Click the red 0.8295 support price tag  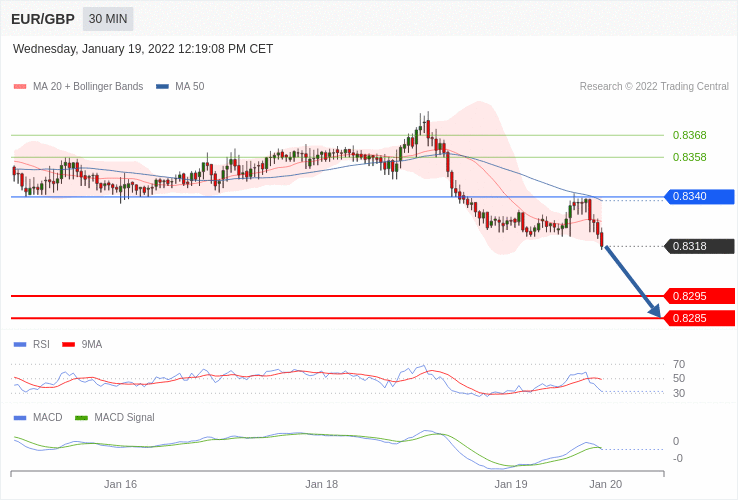point(699,296)
